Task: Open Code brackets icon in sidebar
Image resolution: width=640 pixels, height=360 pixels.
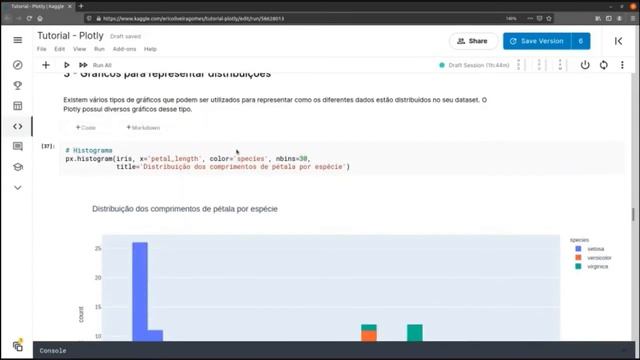Action: [18, 127]
